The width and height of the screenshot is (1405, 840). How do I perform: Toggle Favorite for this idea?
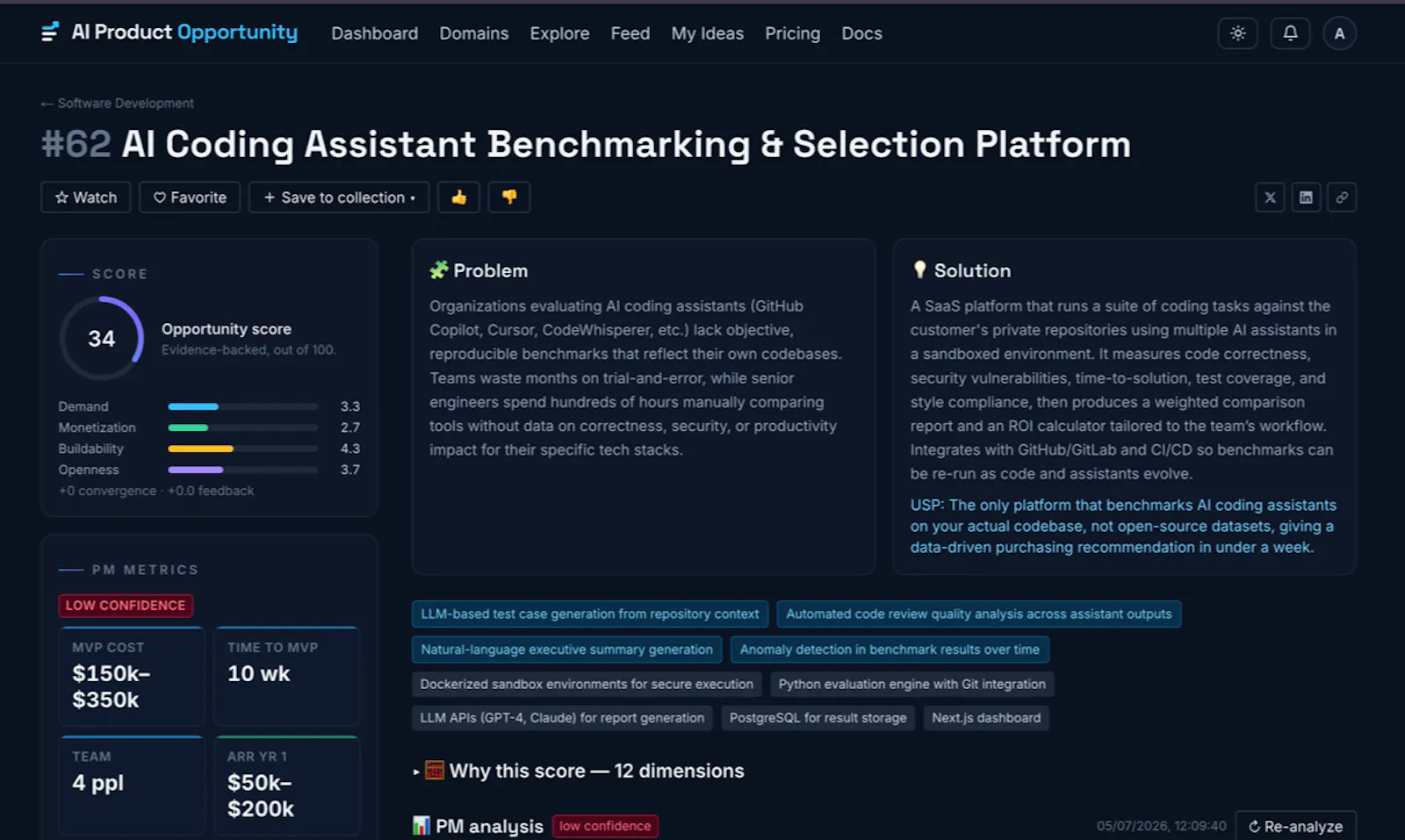[190, 197]
